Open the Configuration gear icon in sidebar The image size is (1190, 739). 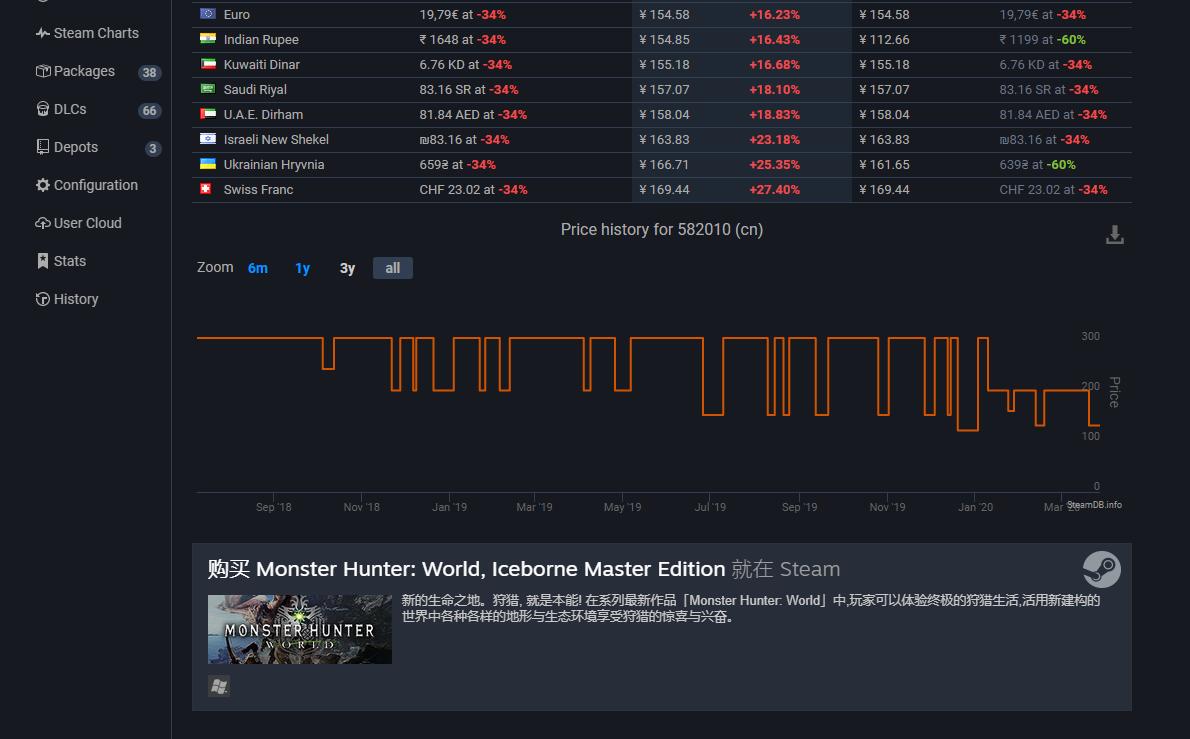[x=42, y=184]
